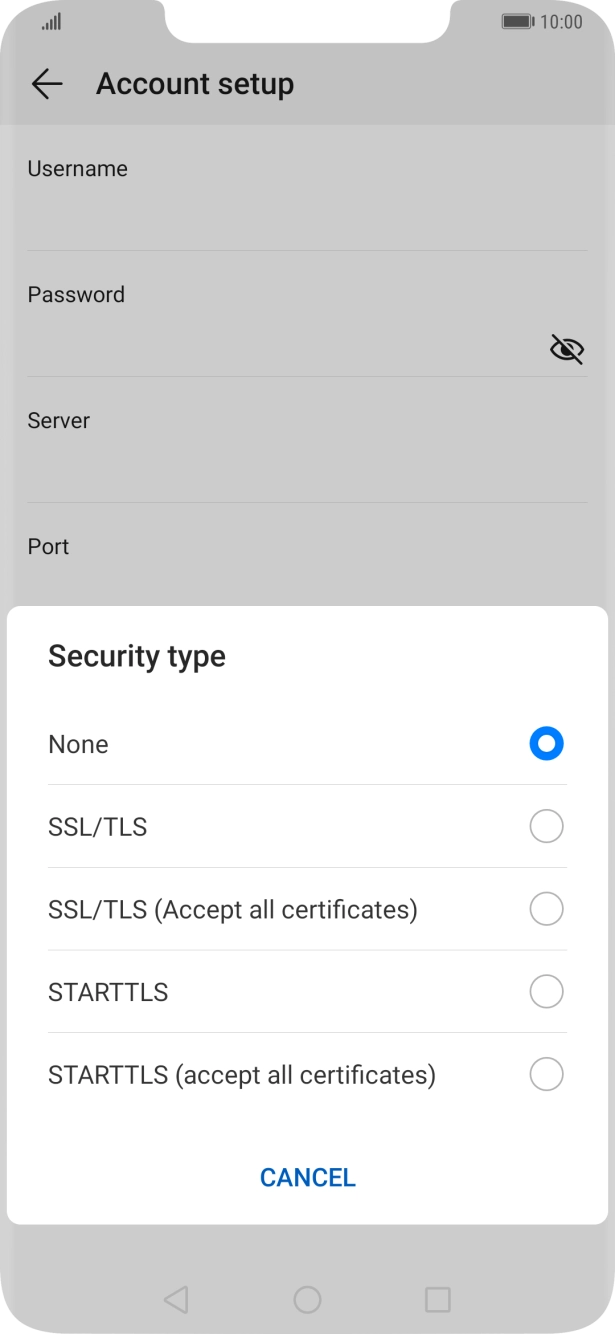Toggle password visibility eye icon

pos(566,349)
